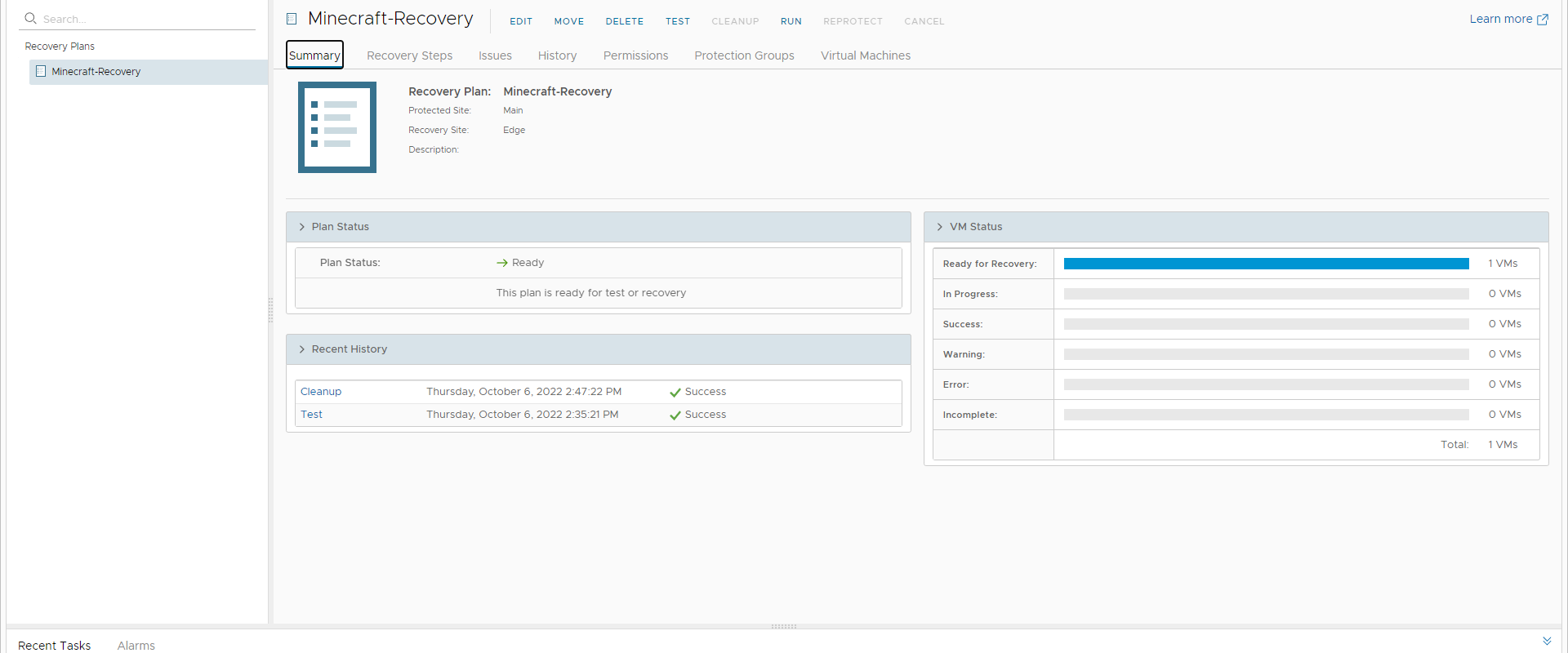Start a TEST of the plan
The height and width of the screenshot is (653, 1568).
click(x=678, y=21)
